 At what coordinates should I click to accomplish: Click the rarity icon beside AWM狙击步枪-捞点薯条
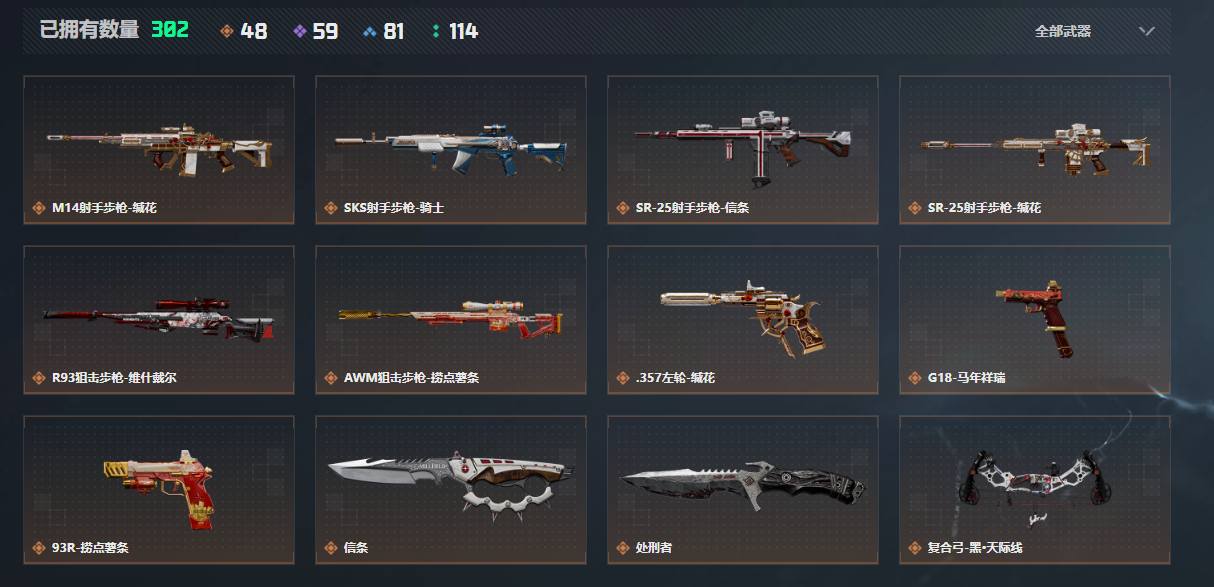(330, 378)
